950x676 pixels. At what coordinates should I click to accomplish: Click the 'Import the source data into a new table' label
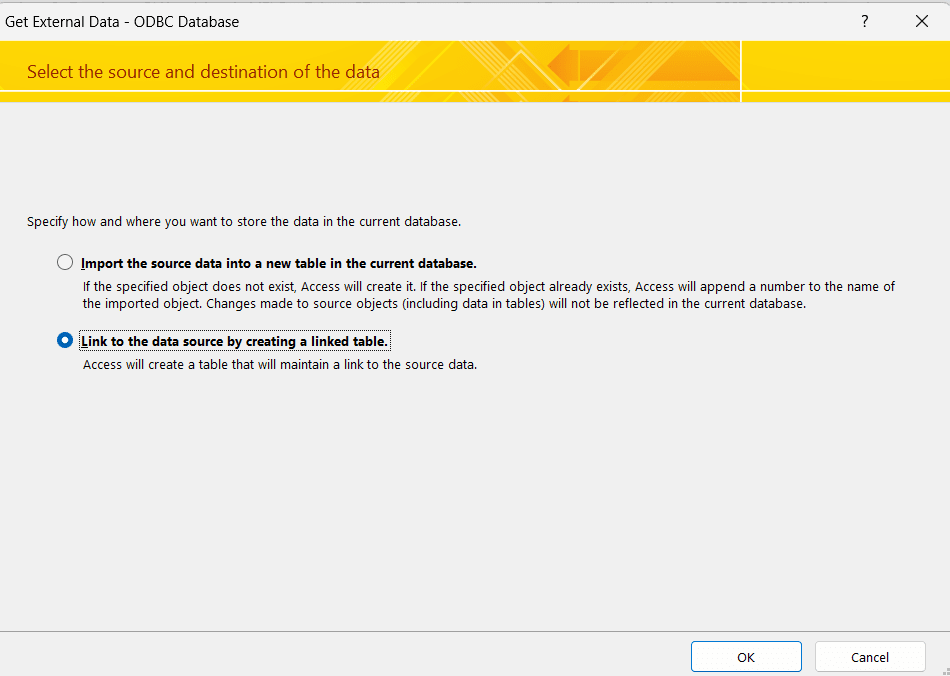click(278, 263)
